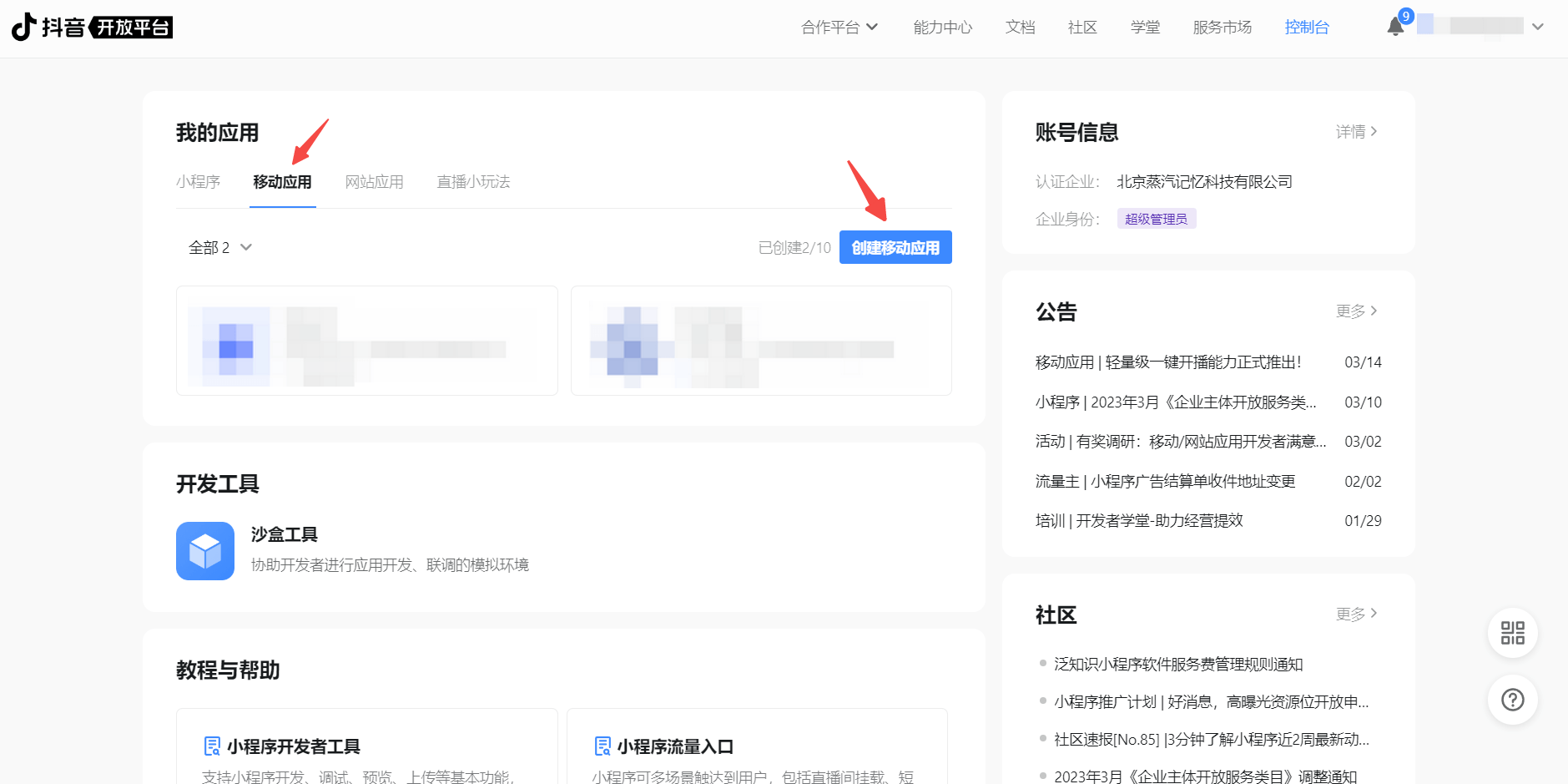Click the Douyin Open Platform logo
The width and height of the screenshot is (1568, 784).
pyautogui.click(x=92, y=27)
